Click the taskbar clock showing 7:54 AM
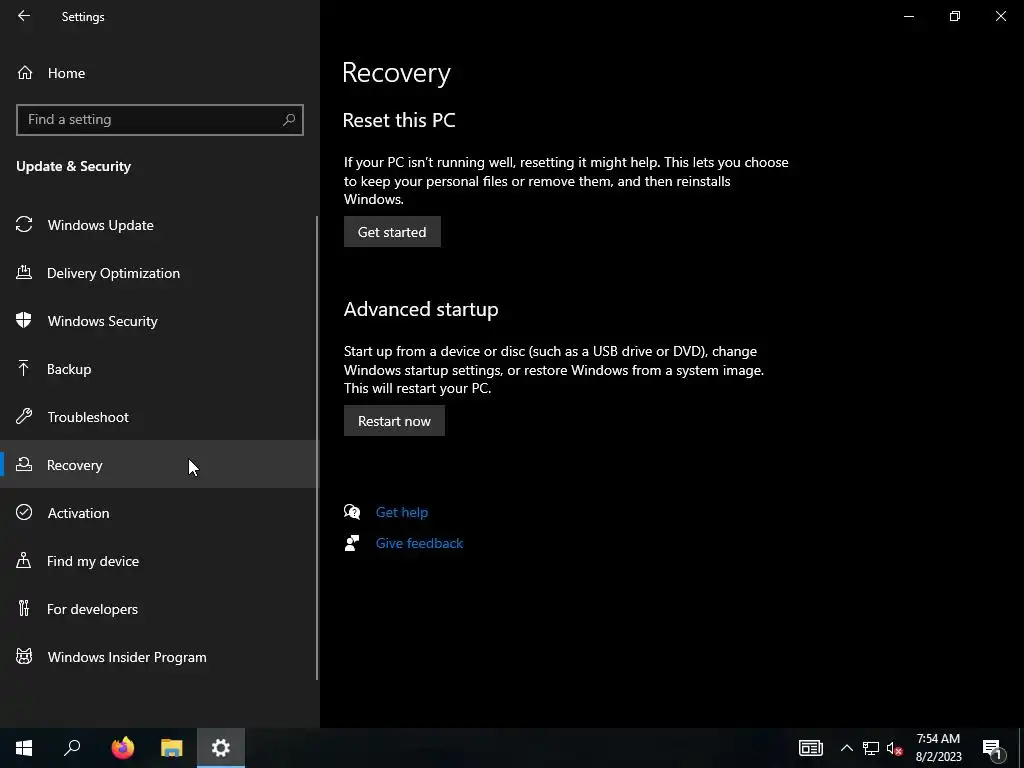 point(938,748)
